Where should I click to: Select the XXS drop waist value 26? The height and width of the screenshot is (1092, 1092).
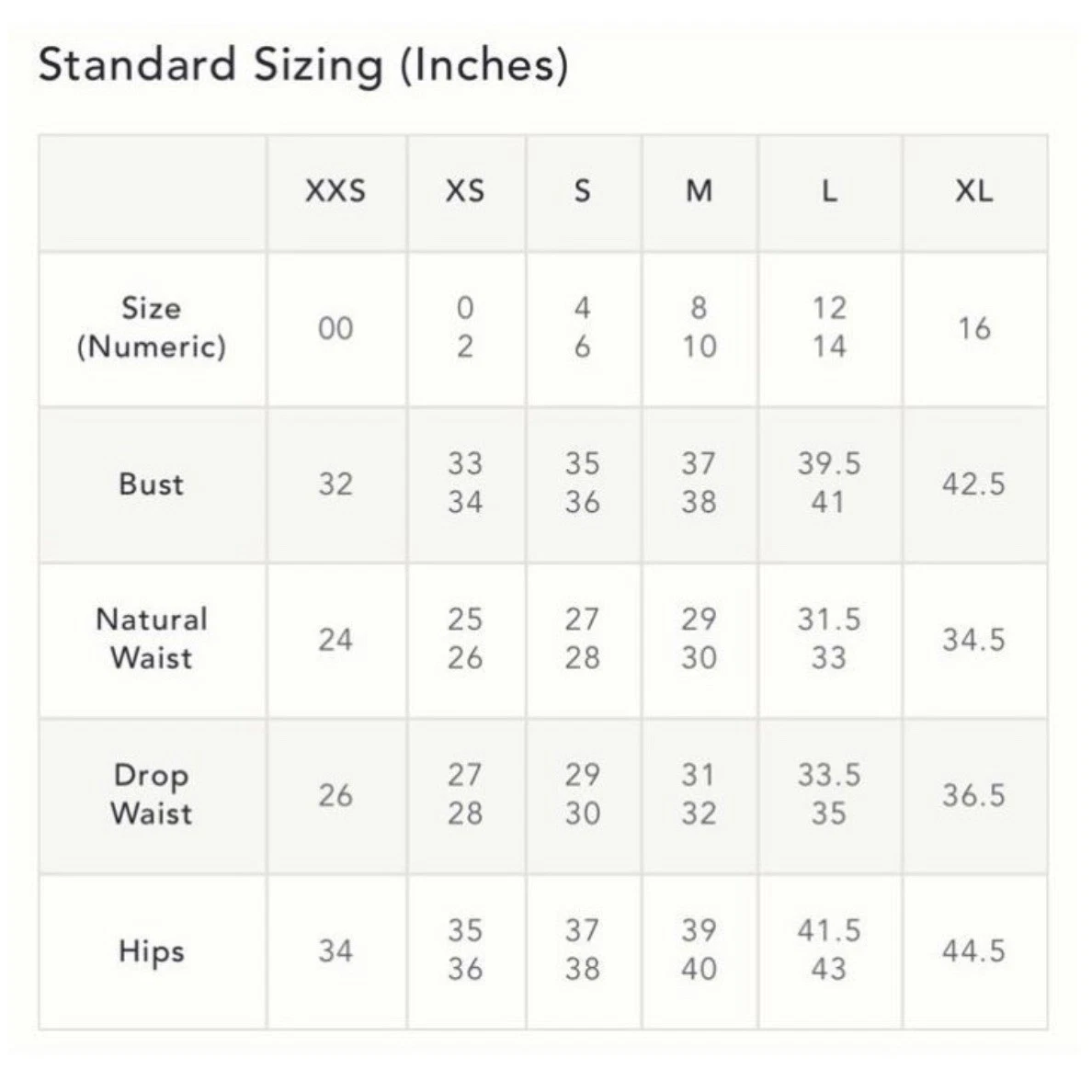[x=336, y=794]
